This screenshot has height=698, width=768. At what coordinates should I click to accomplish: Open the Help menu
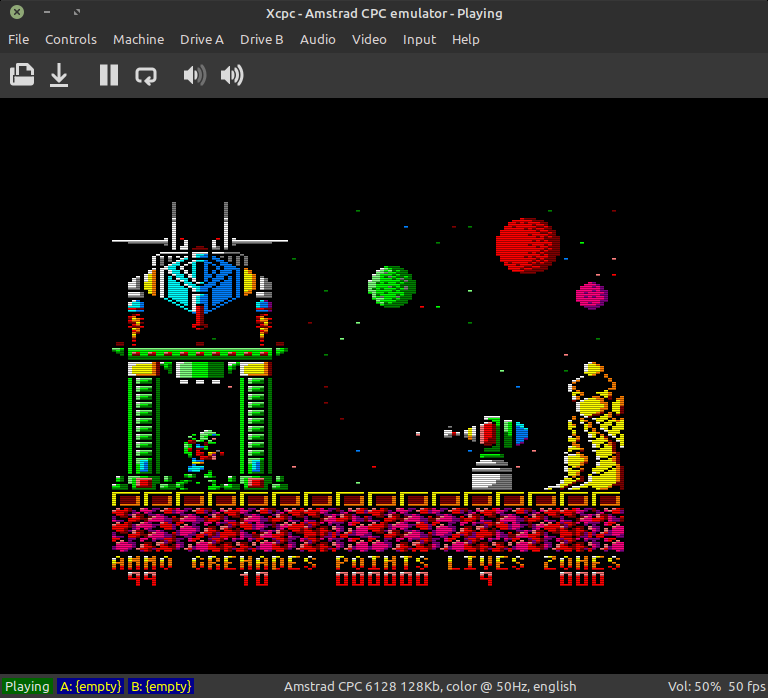coord(465,40)
